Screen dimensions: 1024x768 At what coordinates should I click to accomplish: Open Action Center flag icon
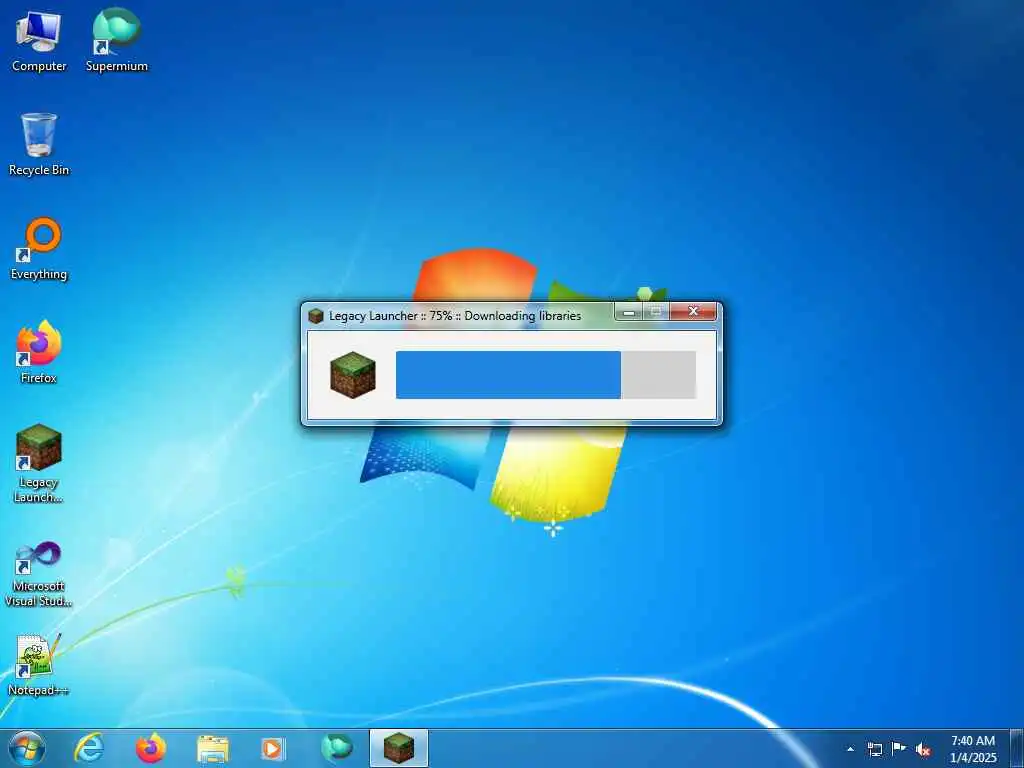pos(899,748)
